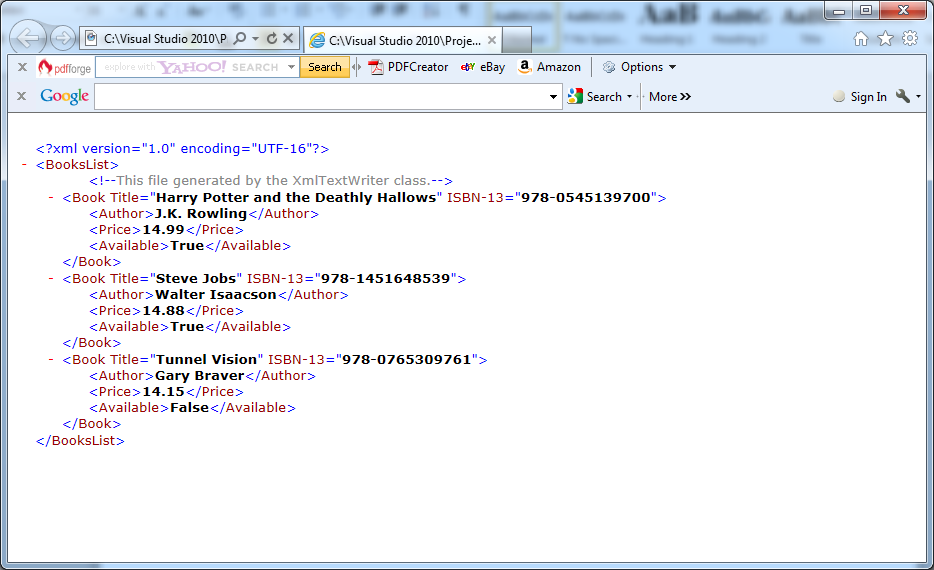
Task: Click the yellow Search button
Action: tap(325, 67)
